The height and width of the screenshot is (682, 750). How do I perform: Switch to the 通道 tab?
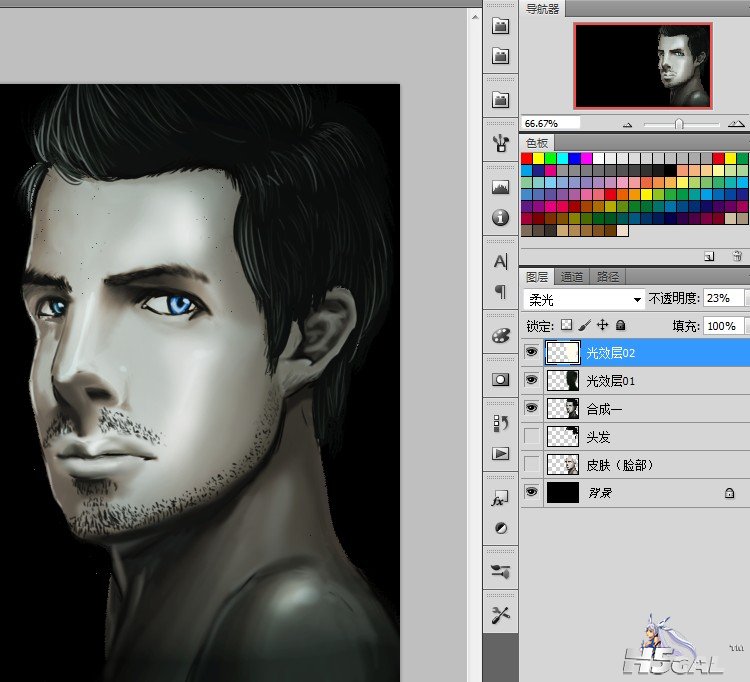572,277
